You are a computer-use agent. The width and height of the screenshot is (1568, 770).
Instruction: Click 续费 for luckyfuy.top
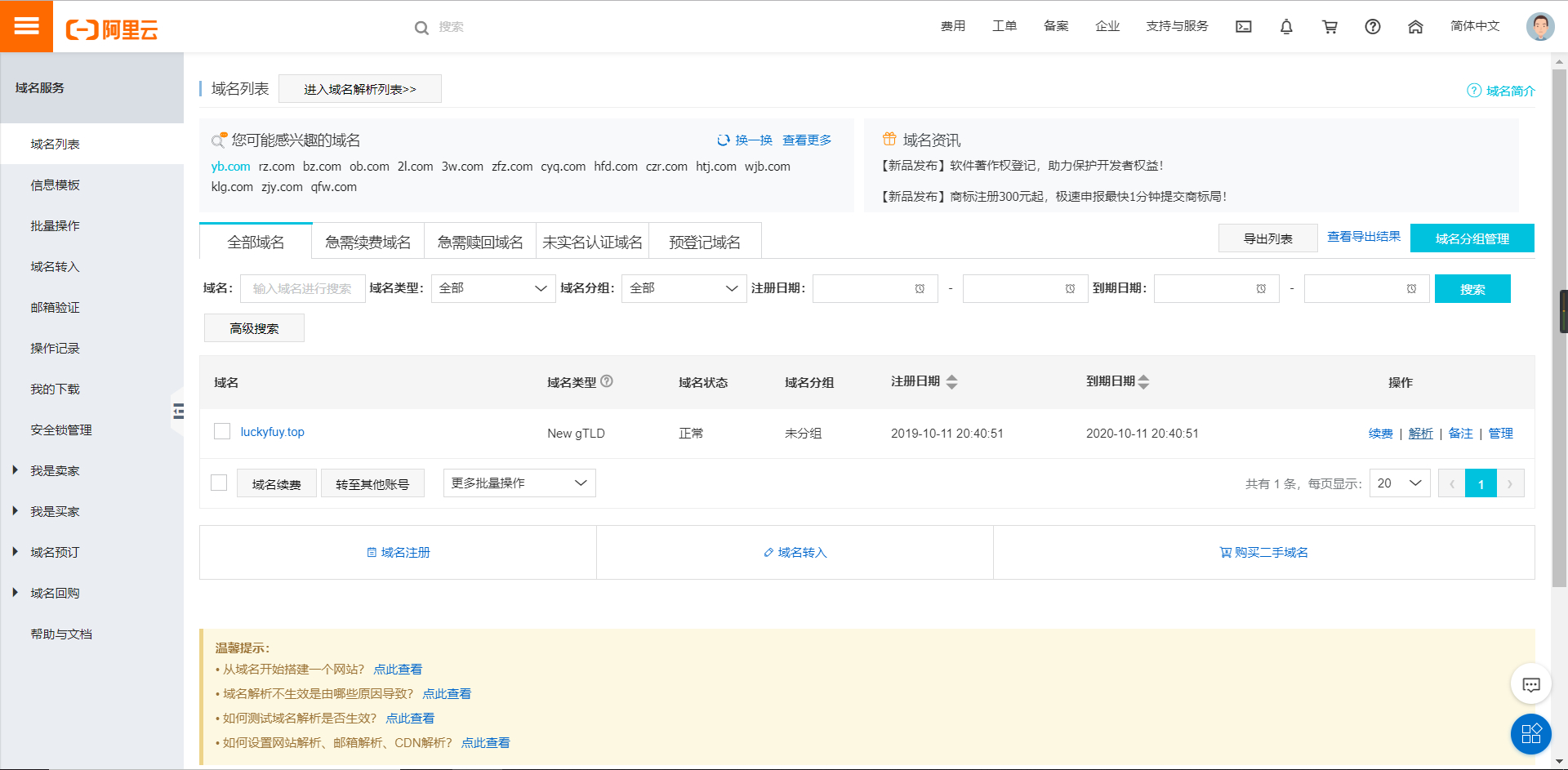click(x=1380, y=434)
